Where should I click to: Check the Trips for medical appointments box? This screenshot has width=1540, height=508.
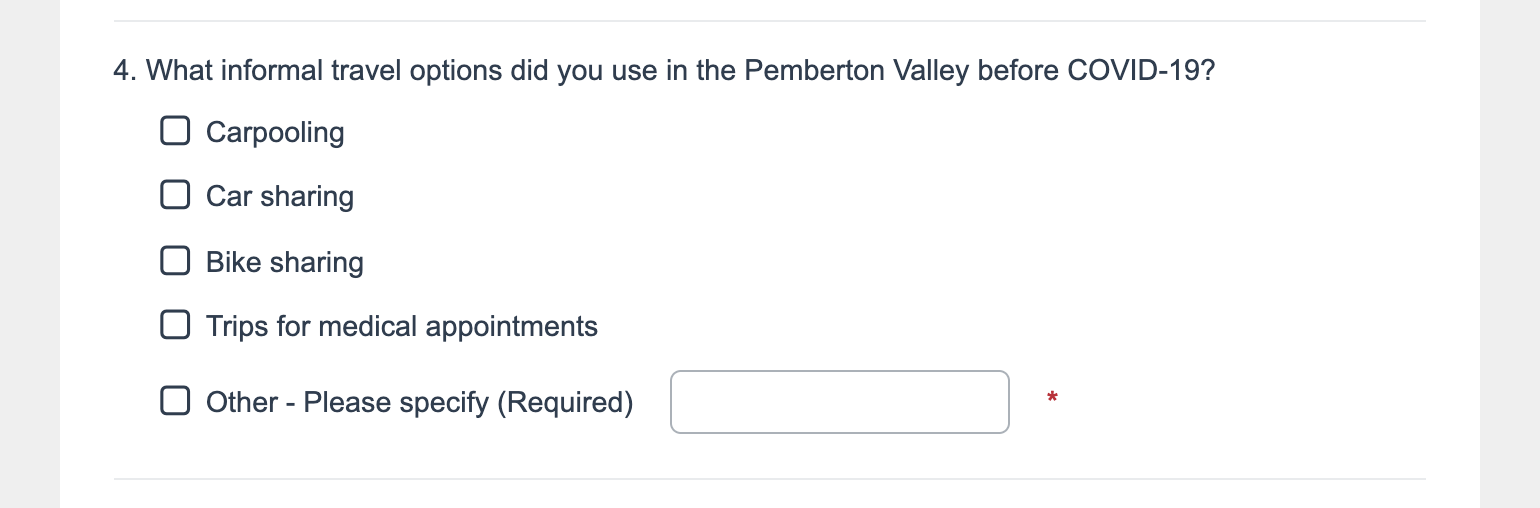click(175, 326)
